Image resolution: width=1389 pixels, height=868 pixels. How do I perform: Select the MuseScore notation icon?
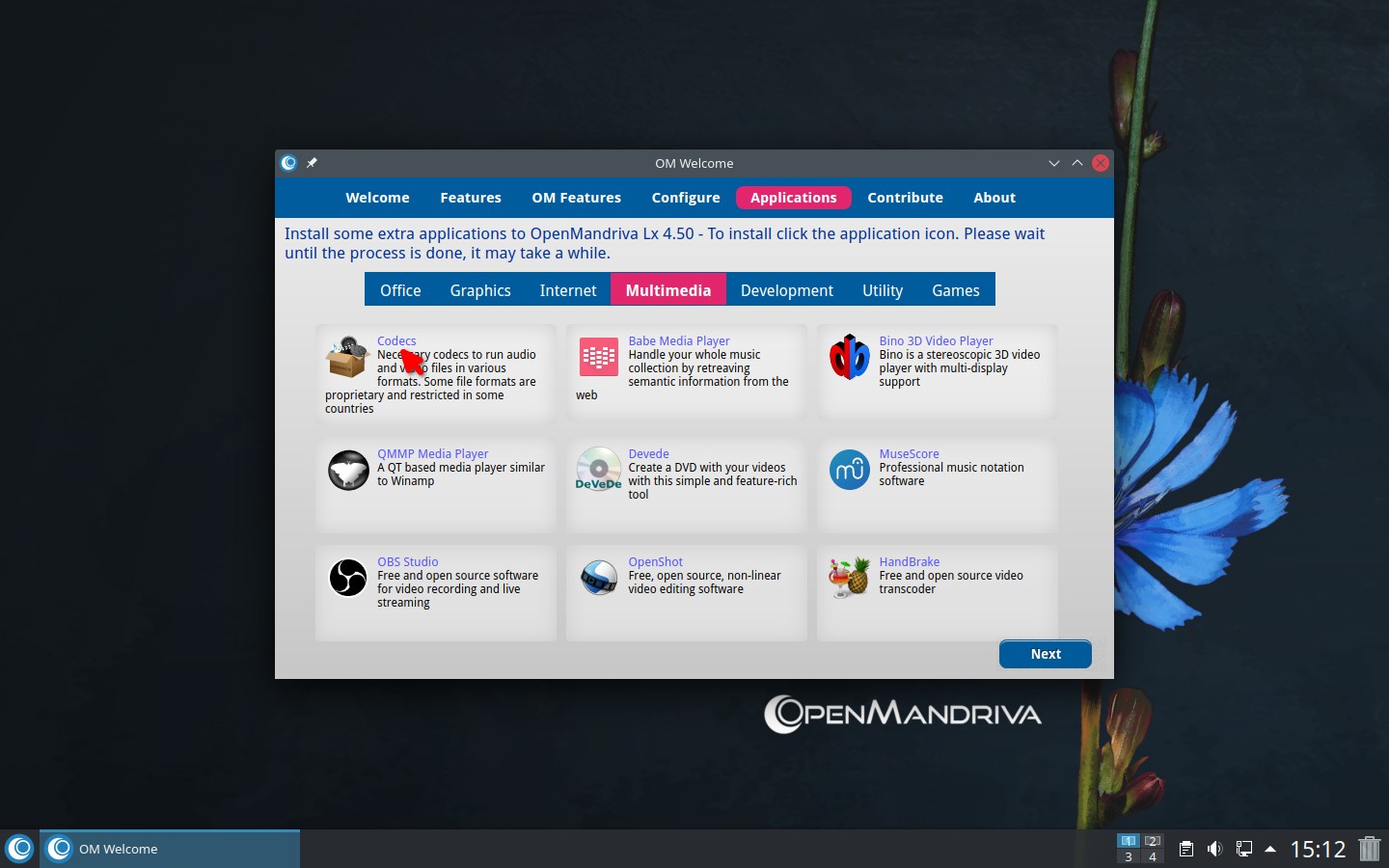point(849,470)
